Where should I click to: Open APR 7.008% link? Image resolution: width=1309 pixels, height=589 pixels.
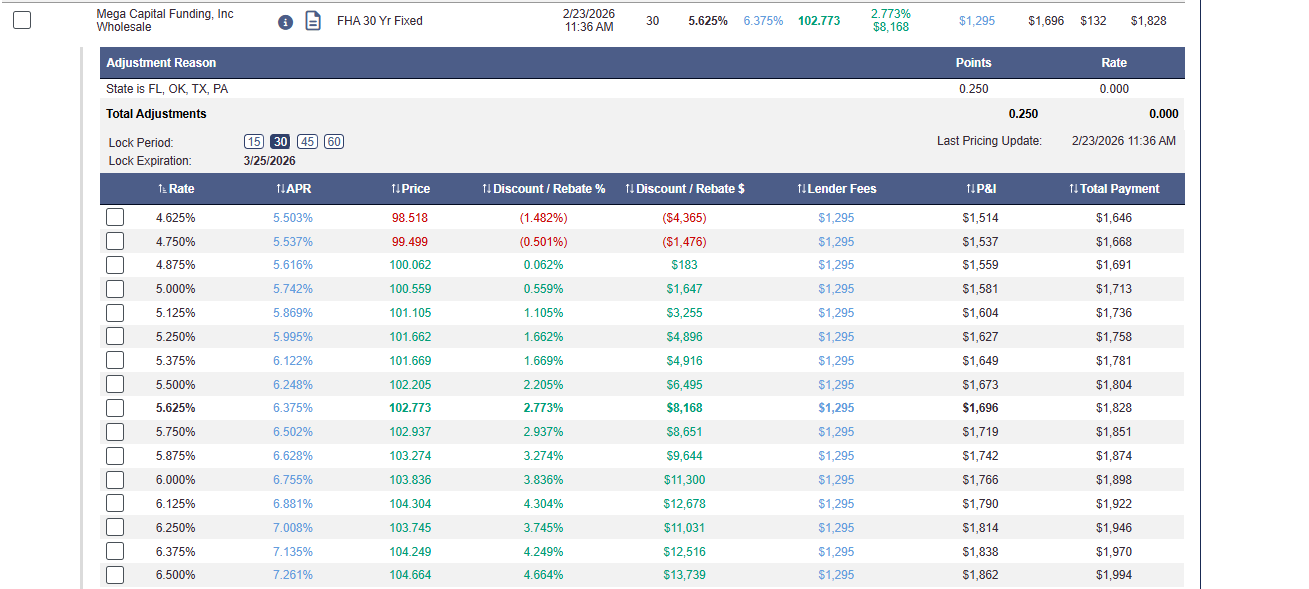click(x=293, y=528)
